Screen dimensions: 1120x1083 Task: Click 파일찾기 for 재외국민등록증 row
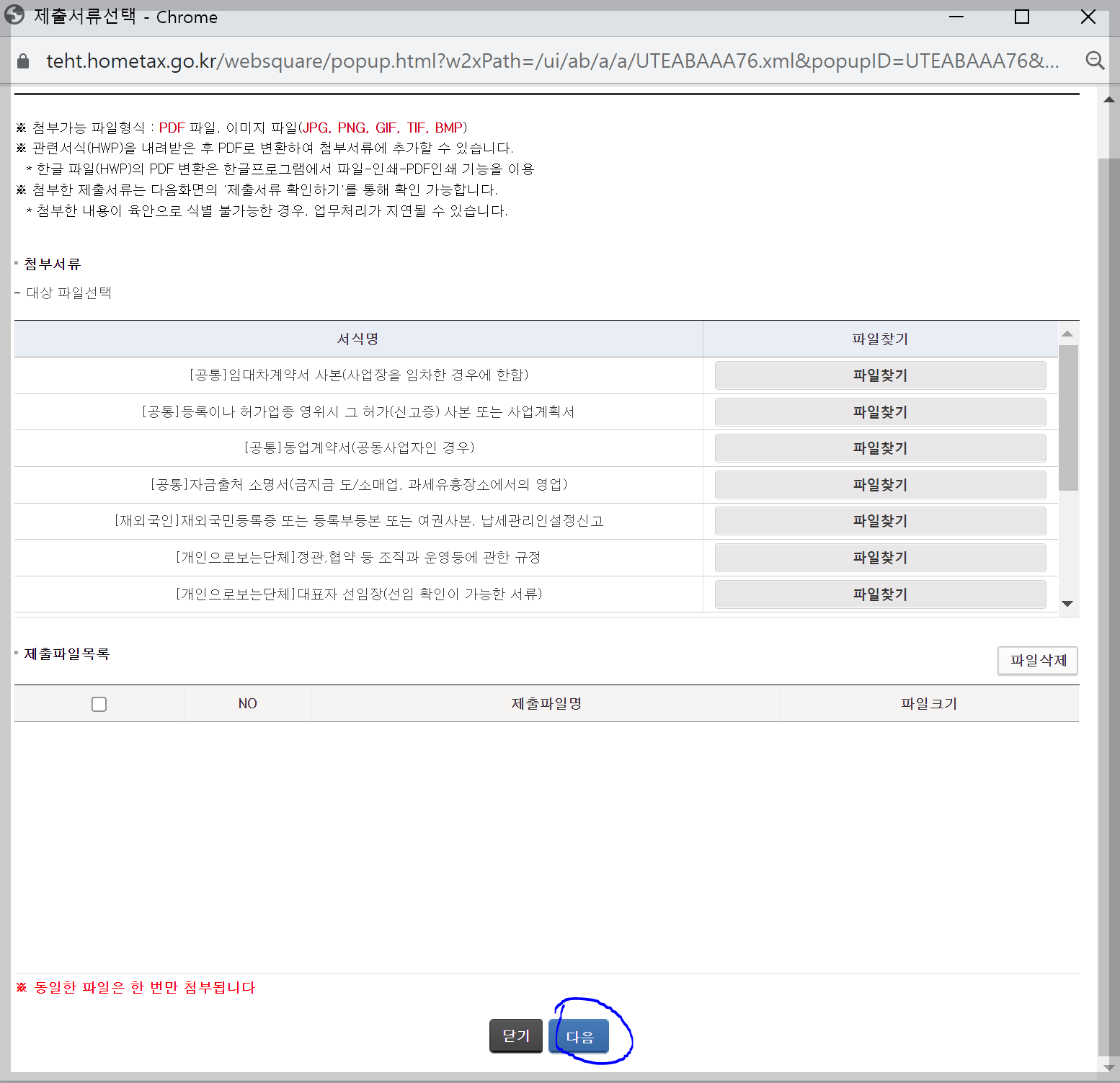[879, 520]
